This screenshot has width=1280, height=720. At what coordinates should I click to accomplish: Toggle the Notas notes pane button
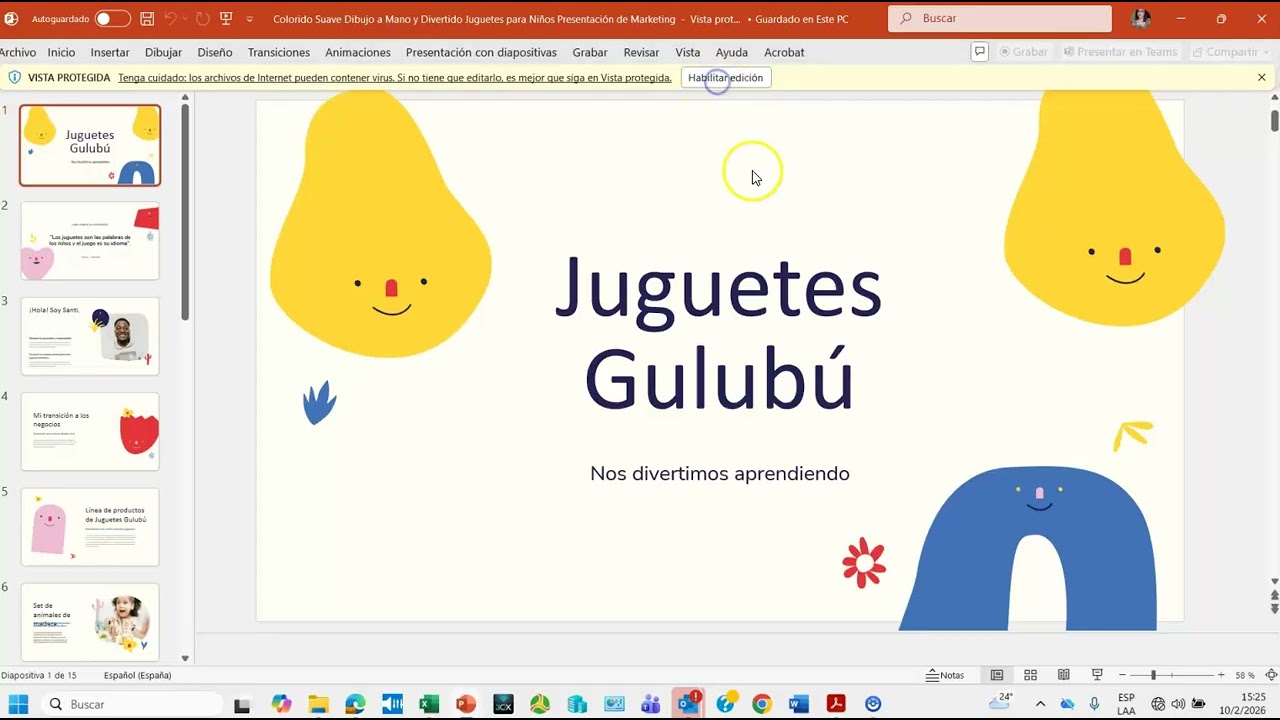point(945,675)
